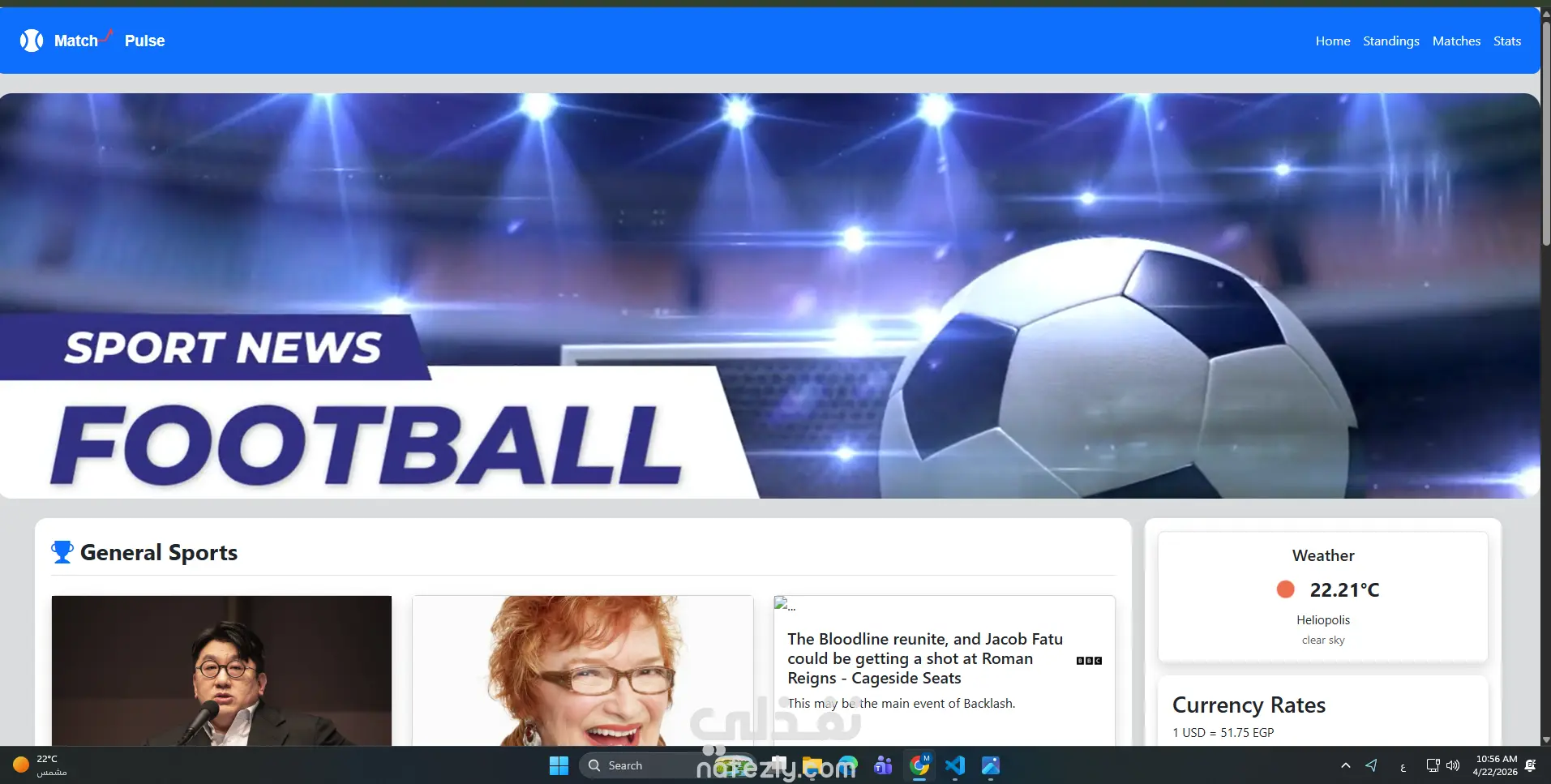Show hidden system tray icons
Screen dimensions: 1551x784
[1346, 765]
